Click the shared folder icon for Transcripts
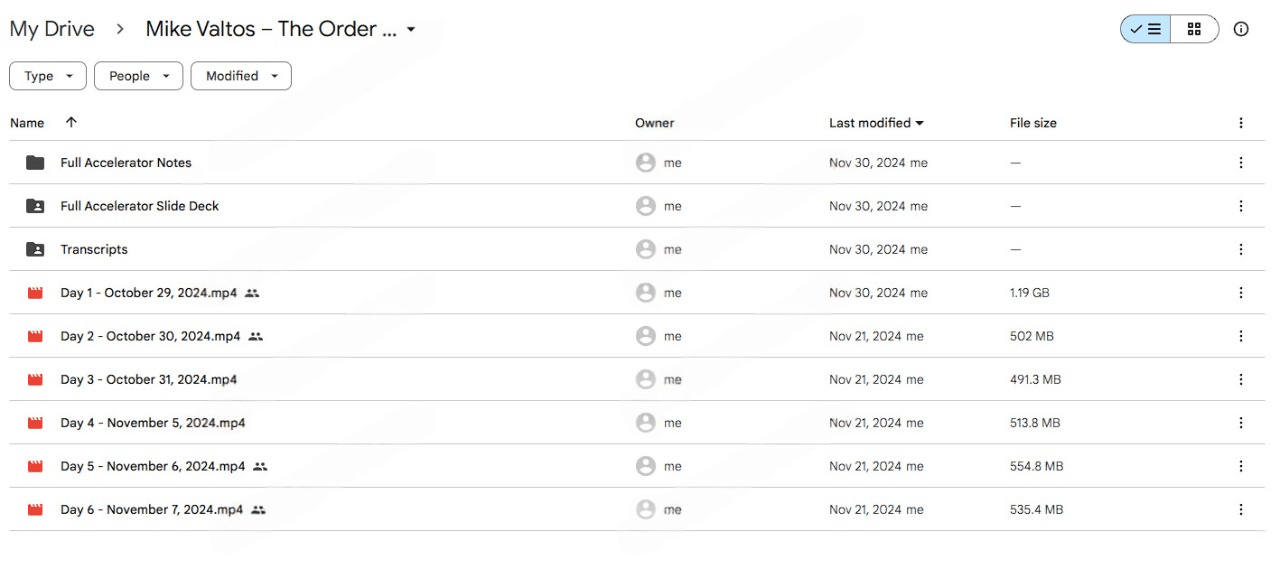 [35, 249]
